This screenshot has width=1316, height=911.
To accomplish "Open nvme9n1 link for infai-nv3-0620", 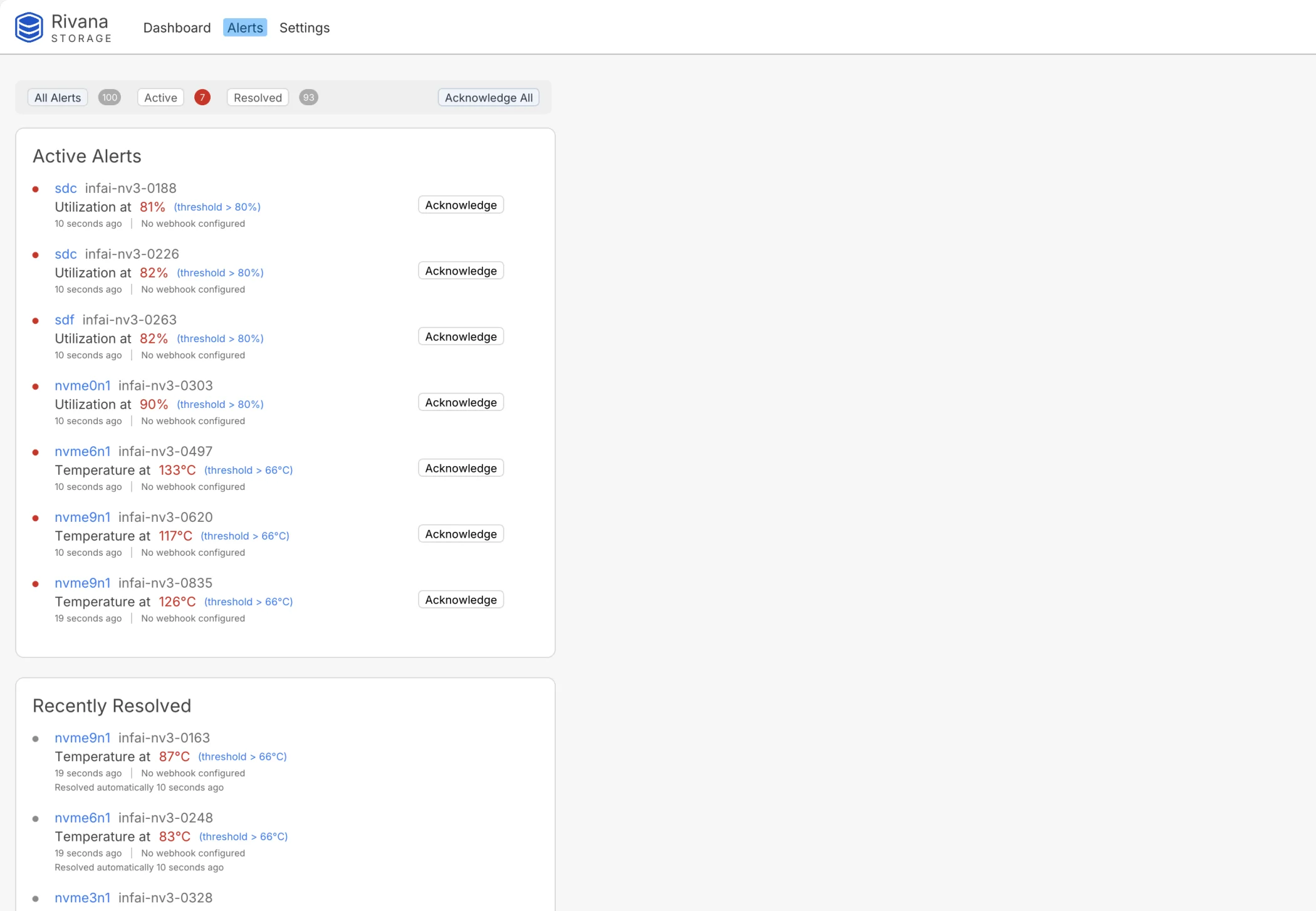I will (82, 517).
